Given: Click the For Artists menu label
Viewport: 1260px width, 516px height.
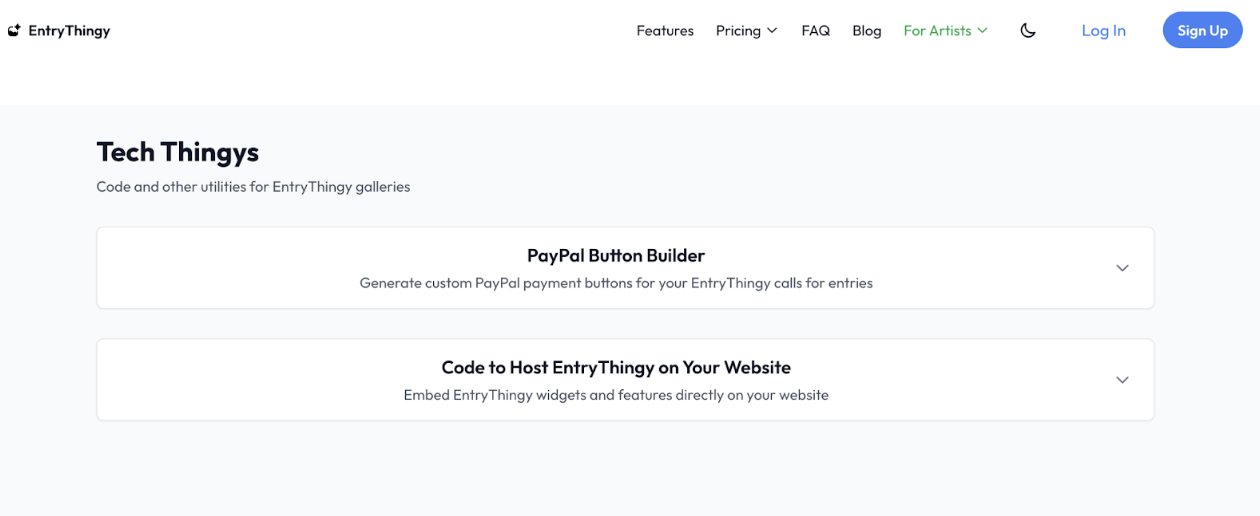Looking at the screenshot, I should coord(937,31).
